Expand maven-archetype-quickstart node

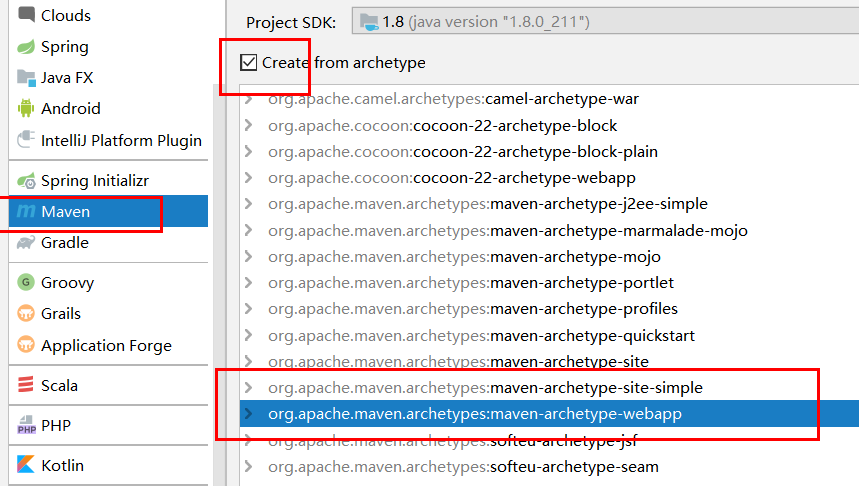[249, 335]
